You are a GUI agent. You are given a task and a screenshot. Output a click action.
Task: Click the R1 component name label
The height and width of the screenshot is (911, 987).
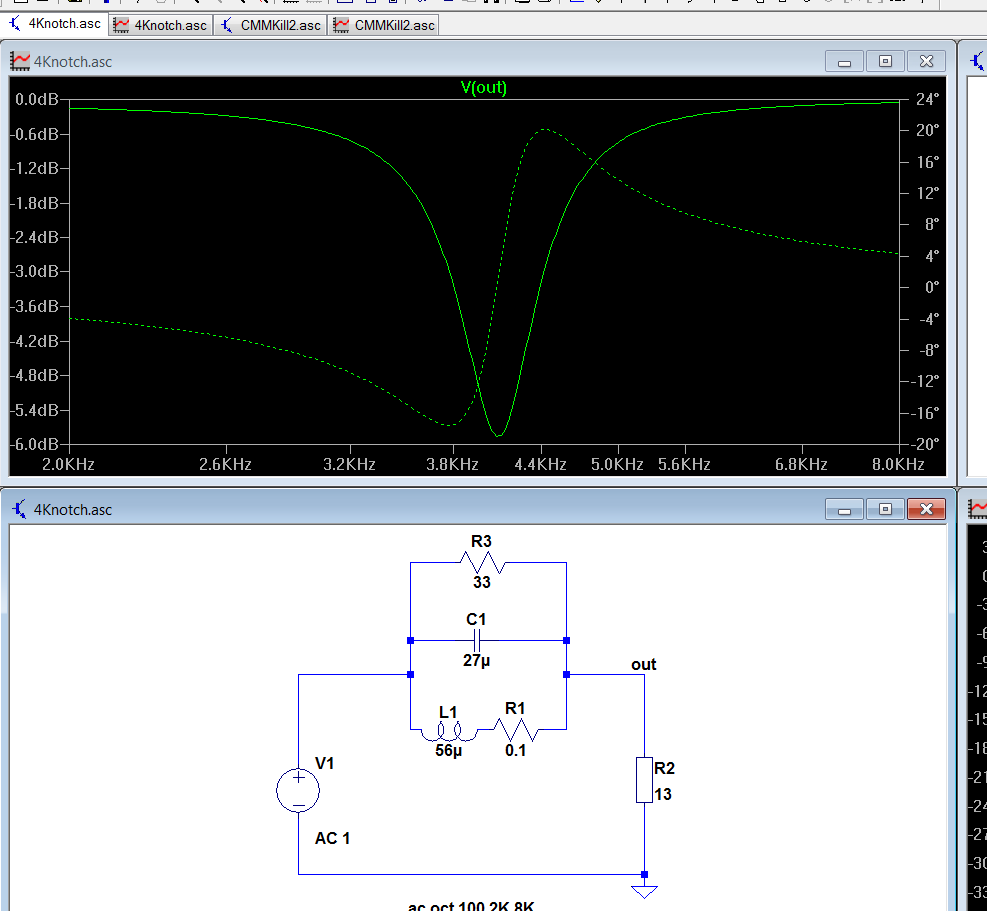[515, 708]
